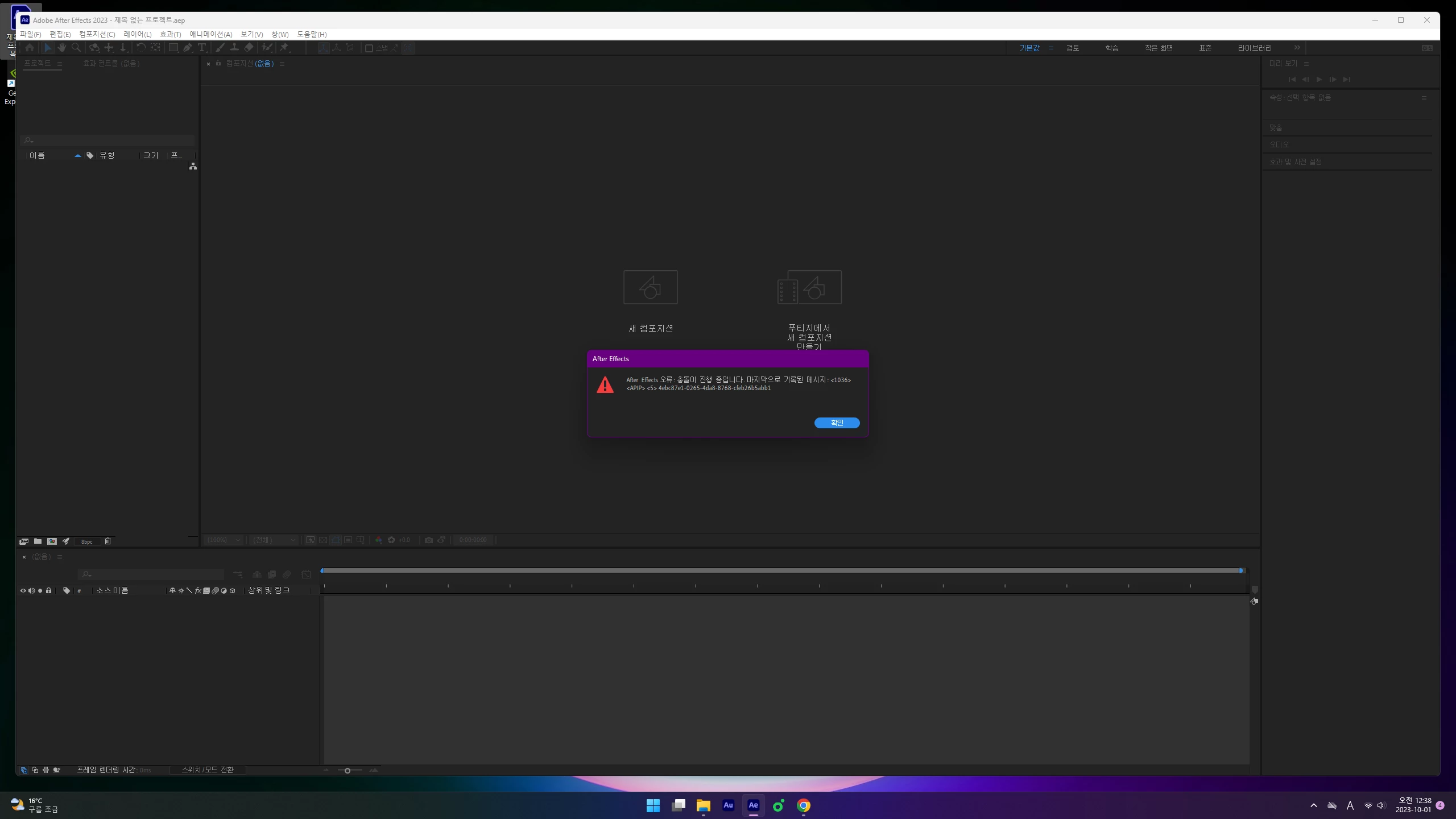This screenshot has width=1456, height=819.
Task: Switch to the 효과 컨트롤 tab
Action: [111, 63]
